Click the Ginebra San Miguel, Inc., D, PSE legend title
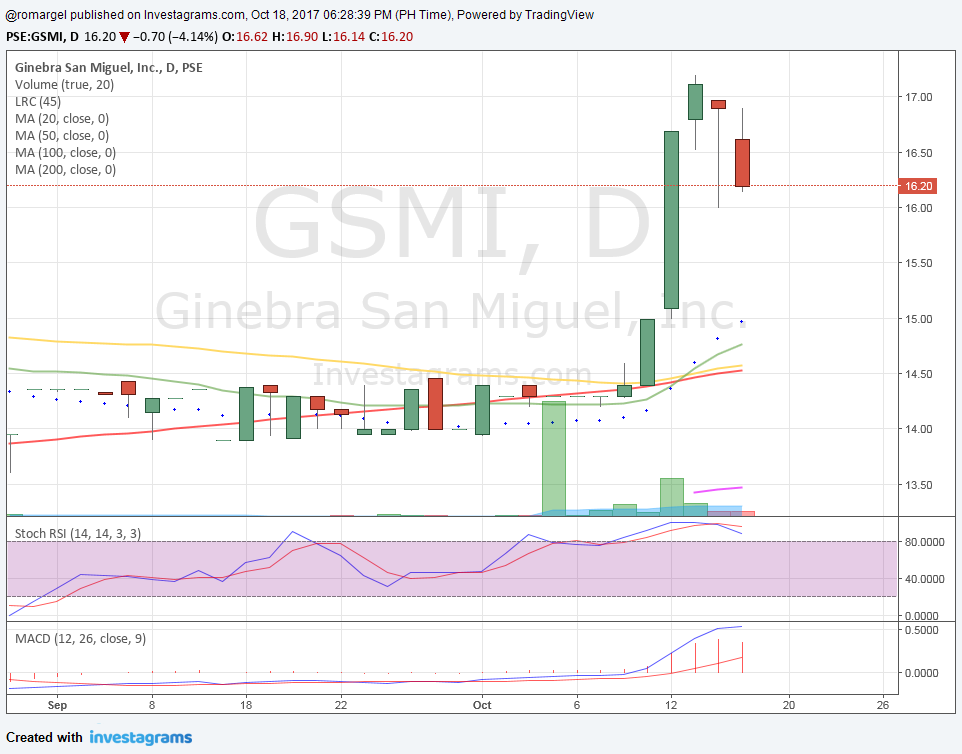Viewport: 962px width, 754px height. tap(109, 67)
